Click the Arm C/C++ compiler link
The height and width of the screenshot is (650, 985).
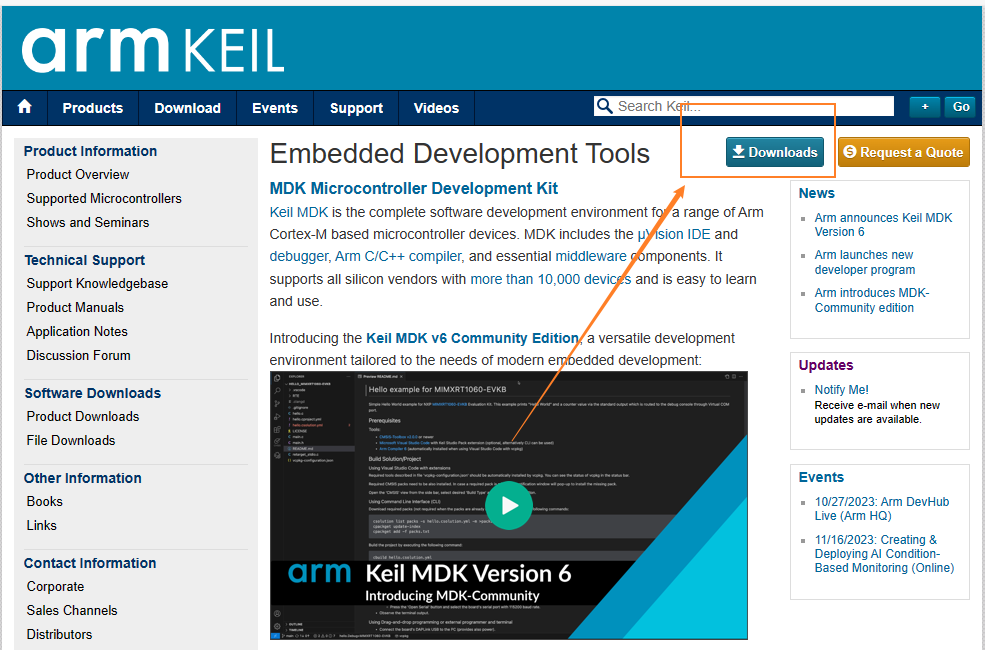tap(398, 256)
